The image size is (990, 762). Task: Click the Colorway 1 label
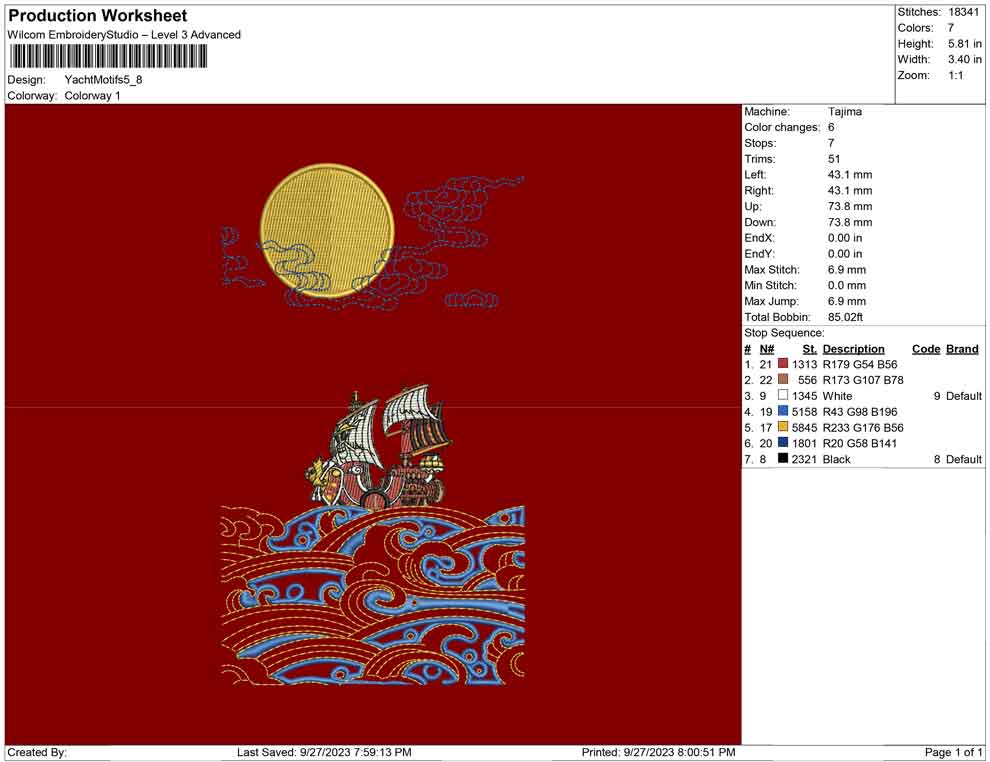pyautogui.click(x=93, y=97)
